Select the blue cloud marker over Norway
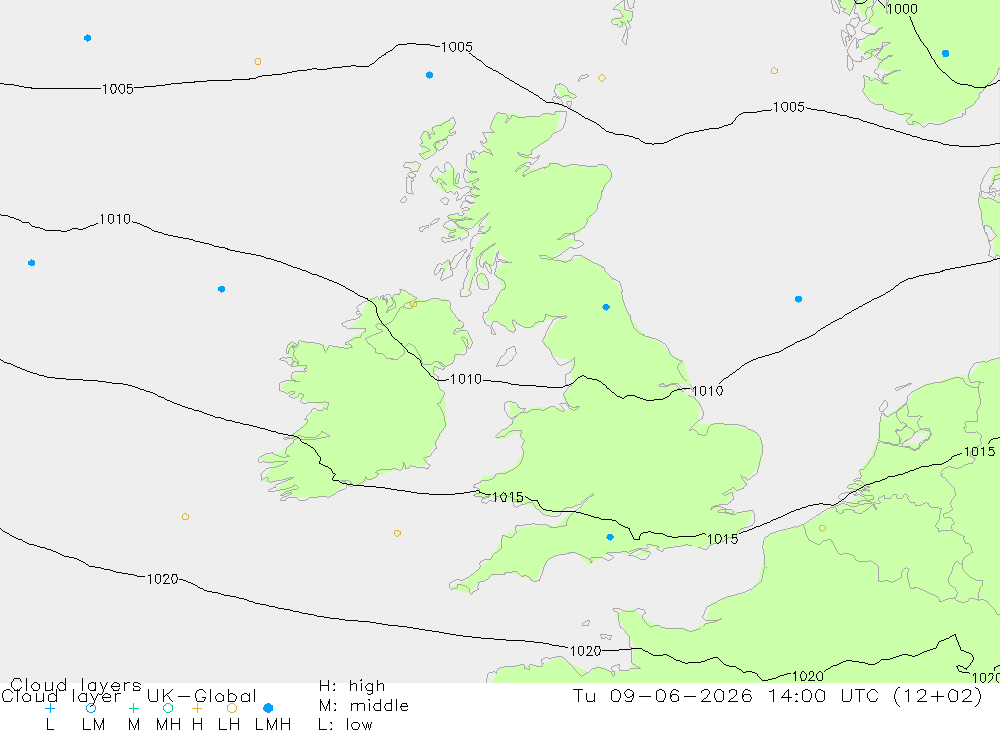 (x=945, y=54)
